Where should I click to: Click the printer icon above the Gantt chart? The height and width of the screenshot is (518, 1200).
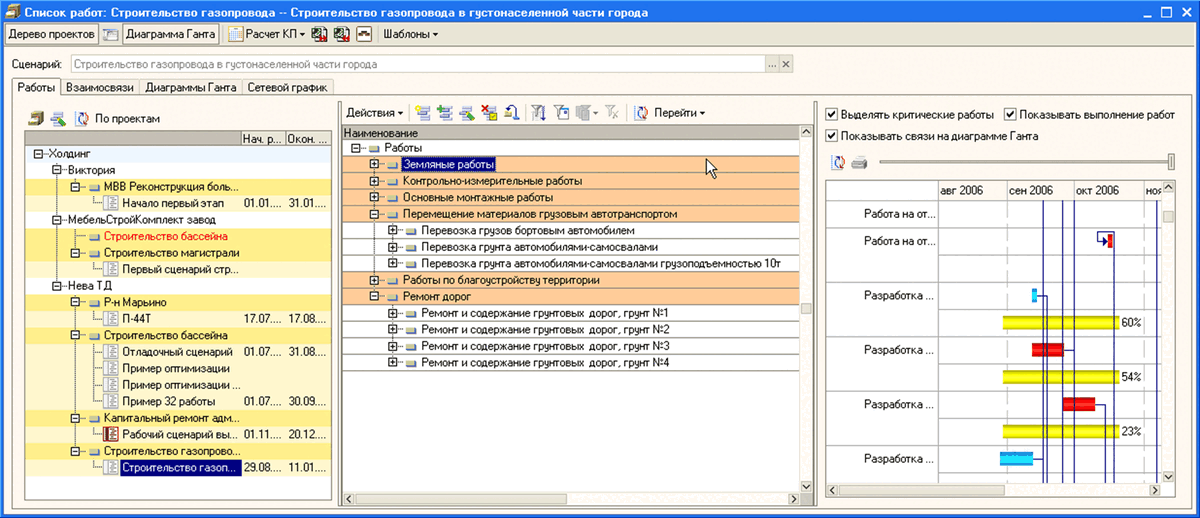pos(859,163)
